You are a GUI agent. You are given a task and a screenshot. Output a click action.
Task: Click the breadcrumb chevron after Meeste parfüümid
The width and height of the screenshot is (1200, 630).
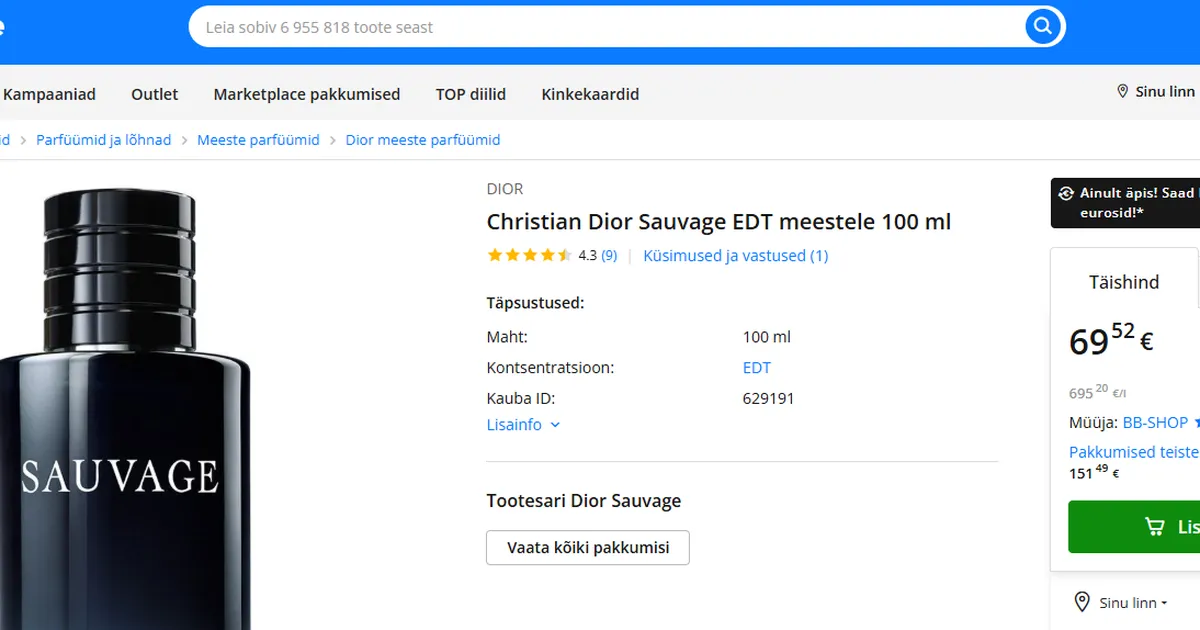331,140
